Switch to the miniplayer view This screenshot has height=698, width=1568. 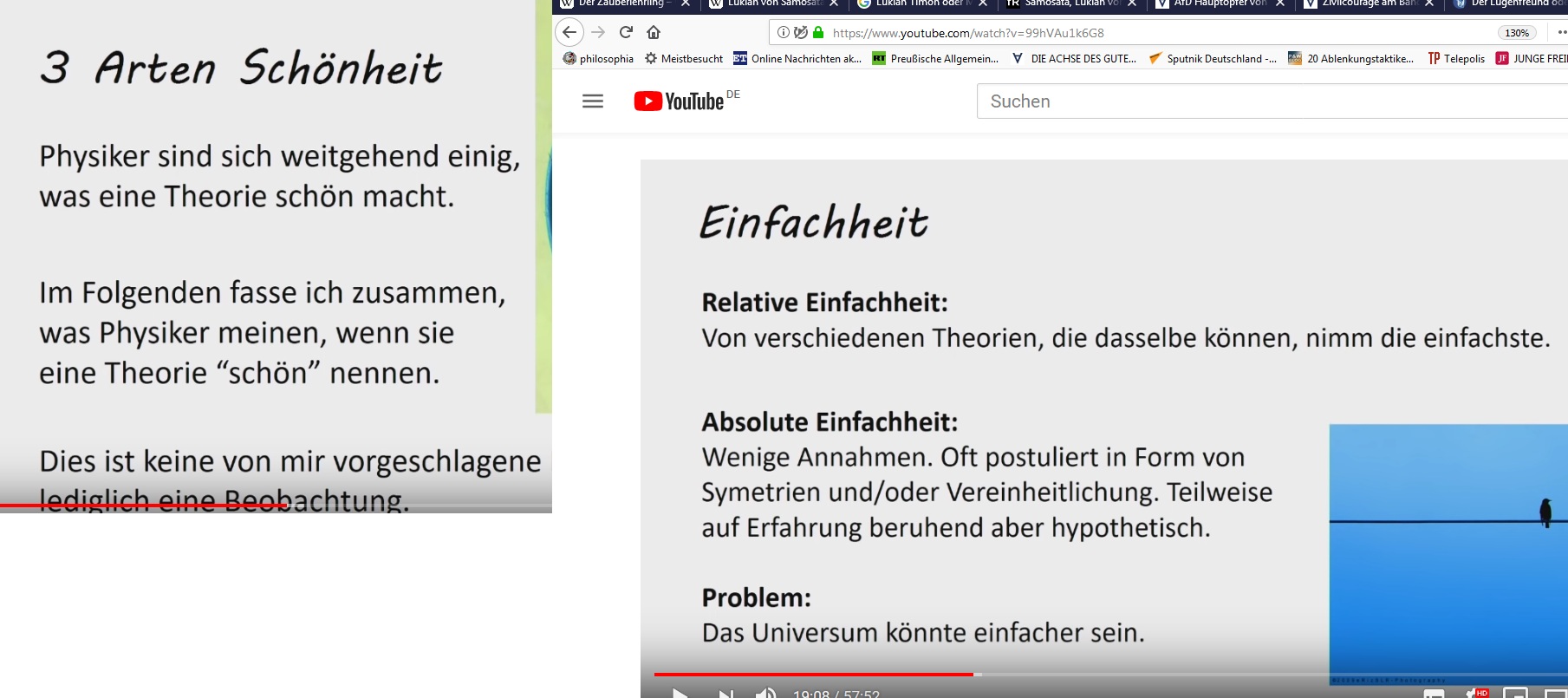pyautogui.click(x=1515, y=694)
